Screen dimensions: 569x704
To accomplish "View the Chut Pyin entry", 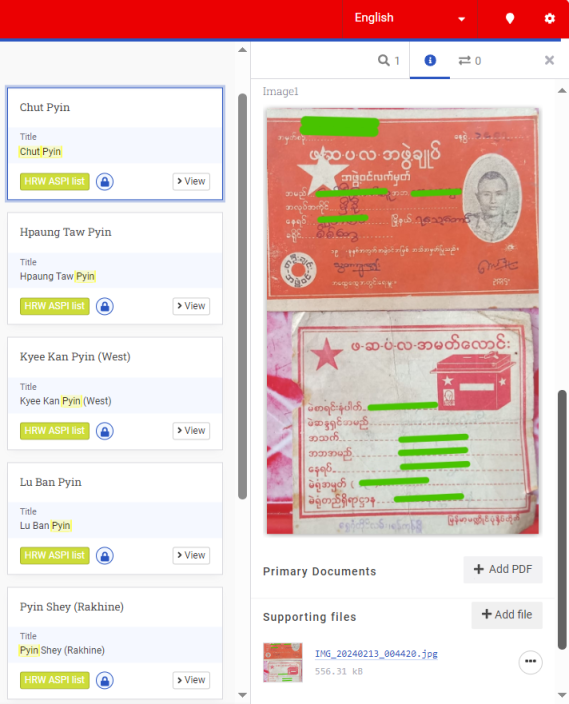I will pos(191,181).
